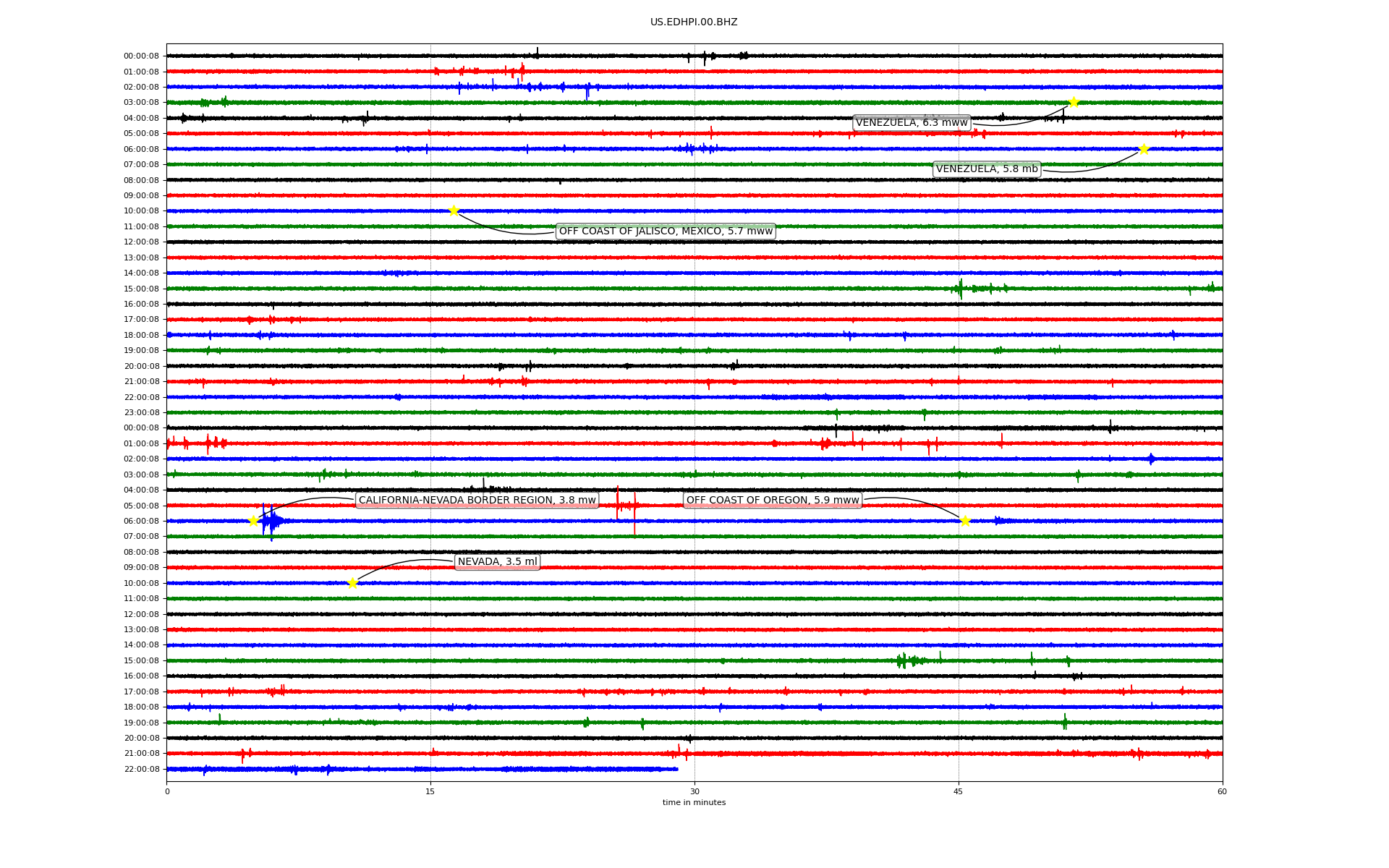Click the Nevada 3.5 ml star marker
1389x868 pixels.
tap(352, 583)
